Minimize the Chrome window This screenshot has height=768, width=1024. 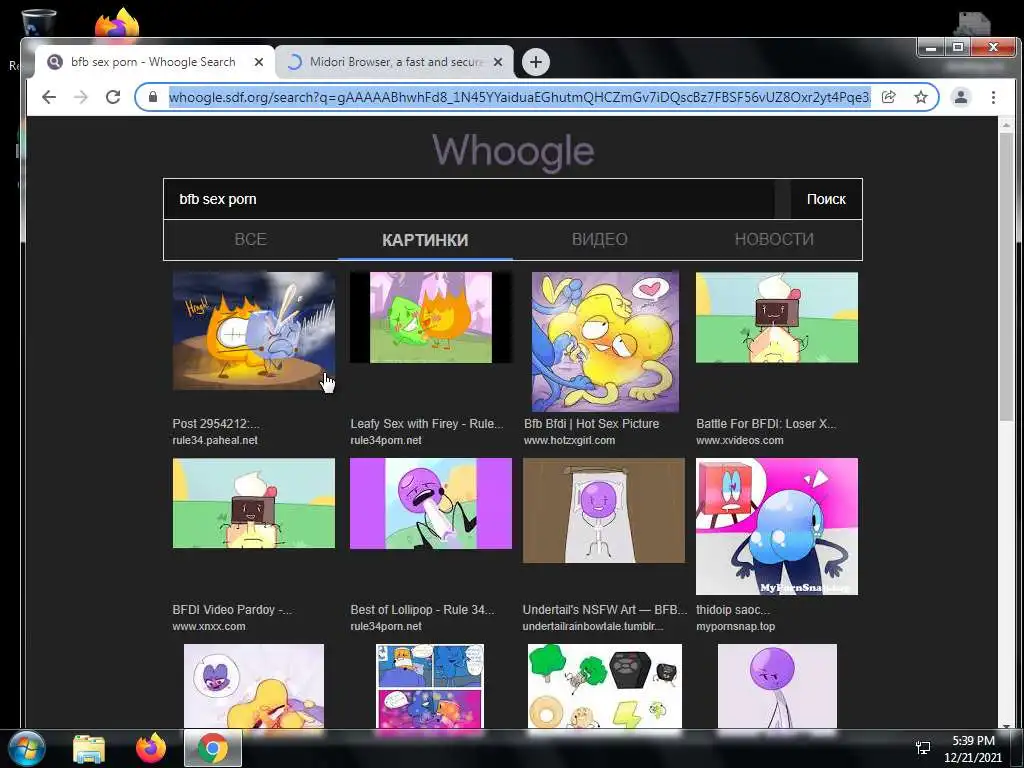931,47
